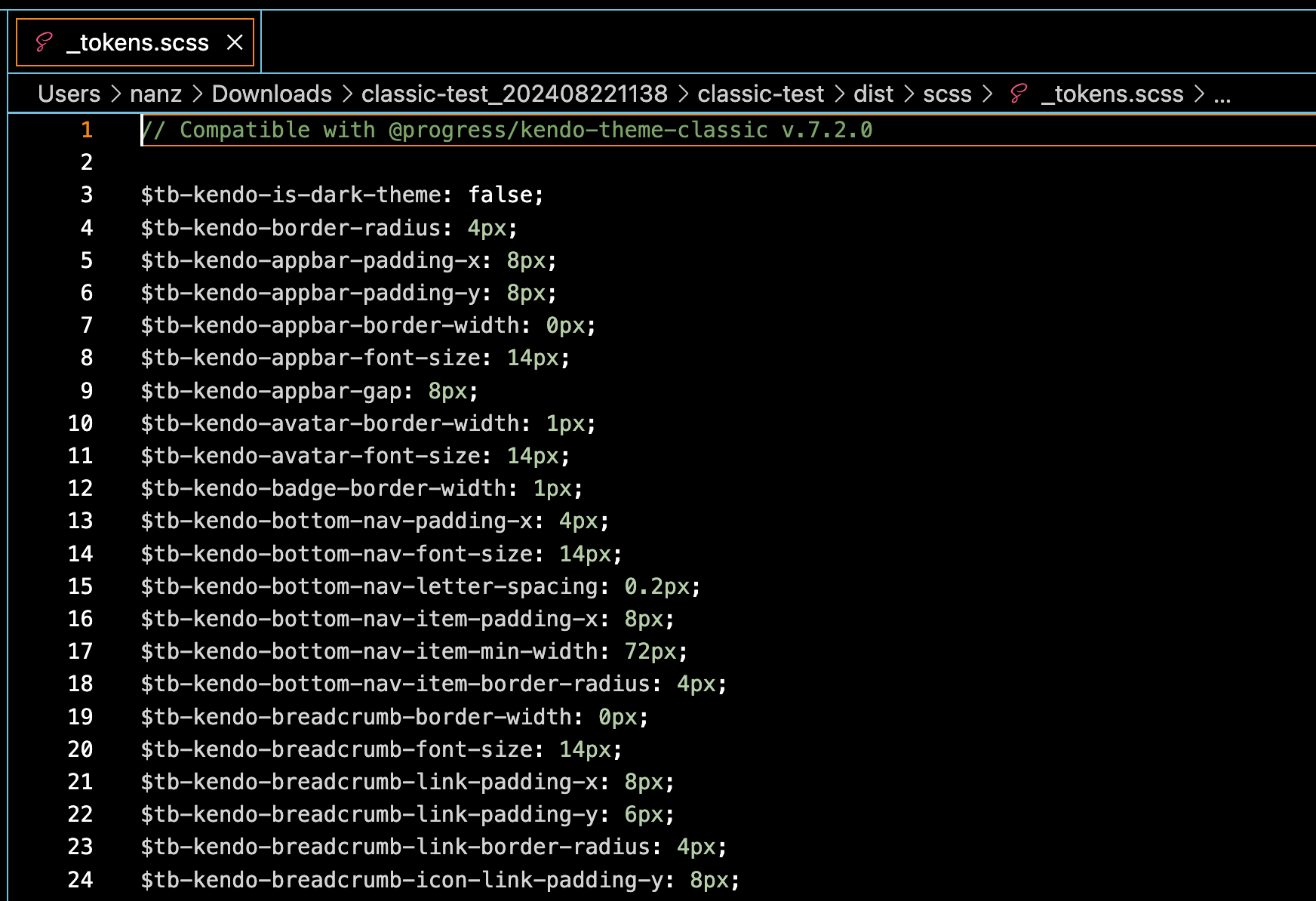Click the variable $tb-kendo-appbar-gap
Screen dimensions: 1316x901
click(271, 391)
